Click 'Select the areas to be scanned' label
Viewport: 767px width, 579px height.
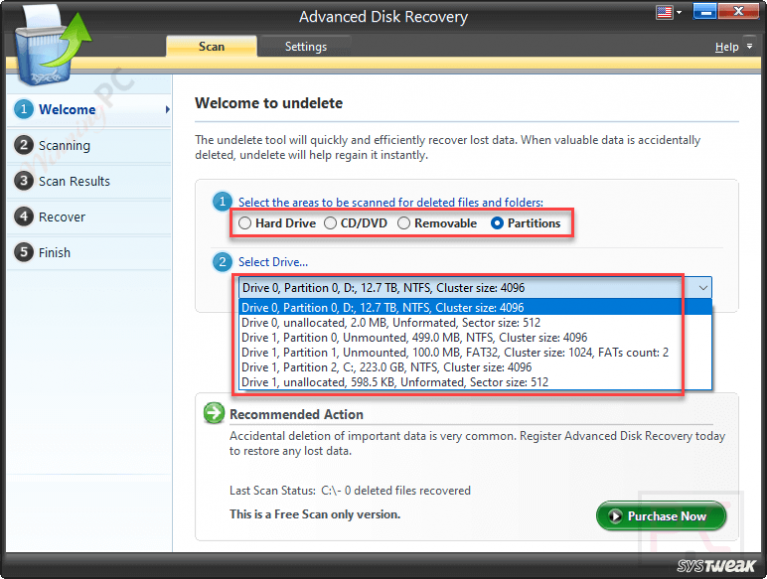click(x=390, y=202)
